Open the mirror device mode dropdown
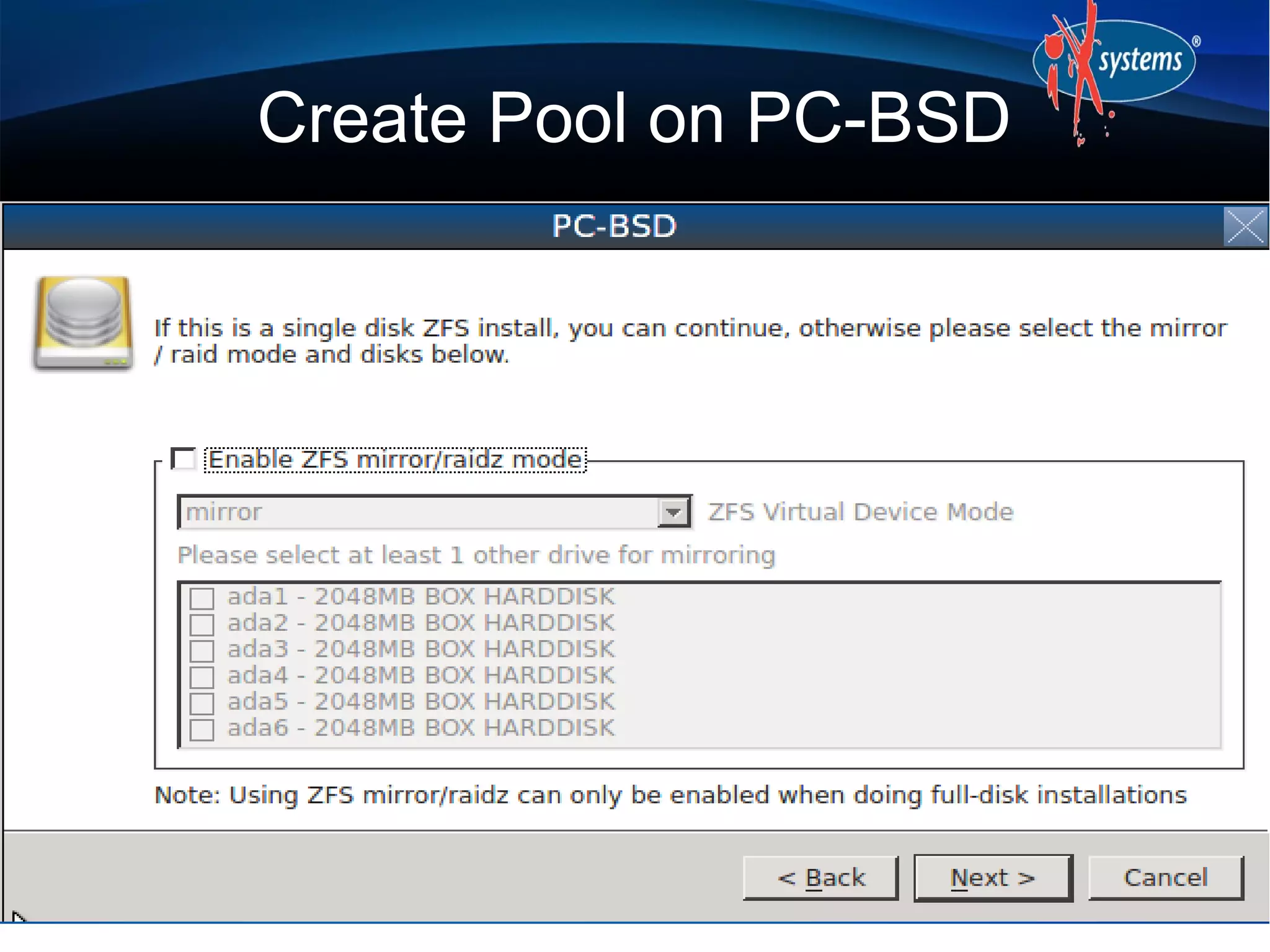 435,512
